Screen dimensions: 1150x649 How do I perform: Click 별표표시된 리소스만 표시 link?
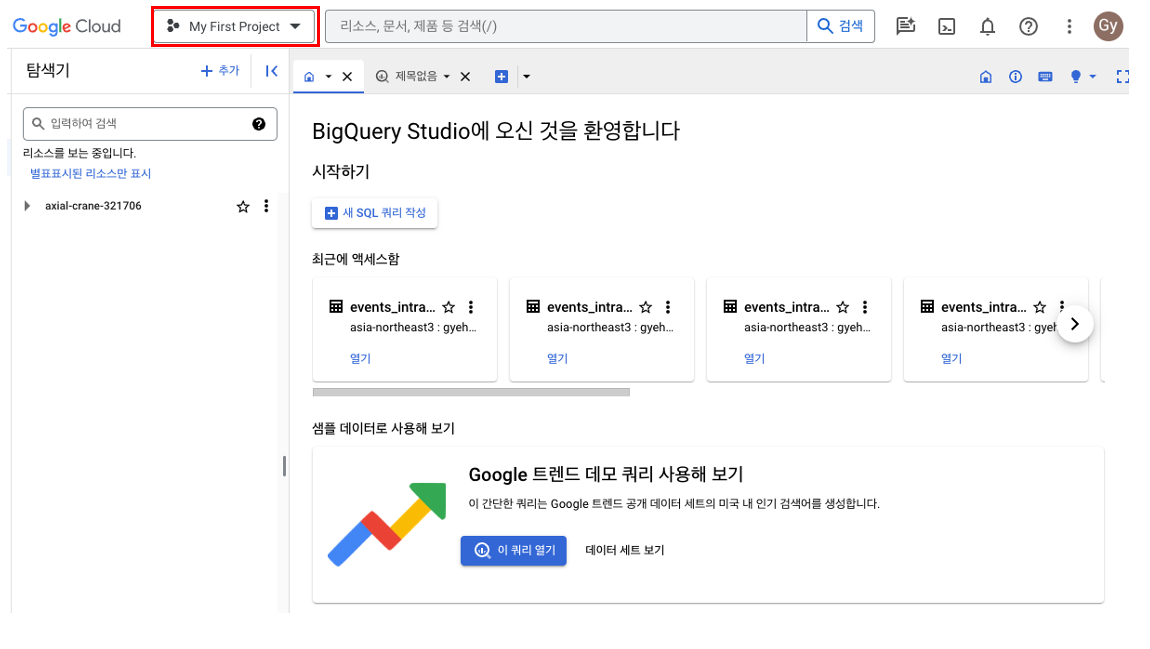[x=90, y=174]
